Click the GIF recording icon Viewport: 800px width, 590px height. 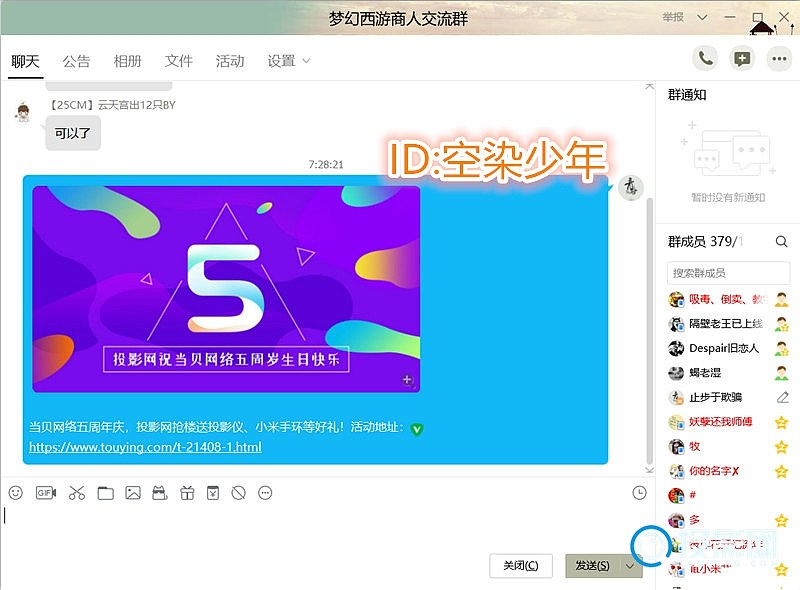[46, 493]
